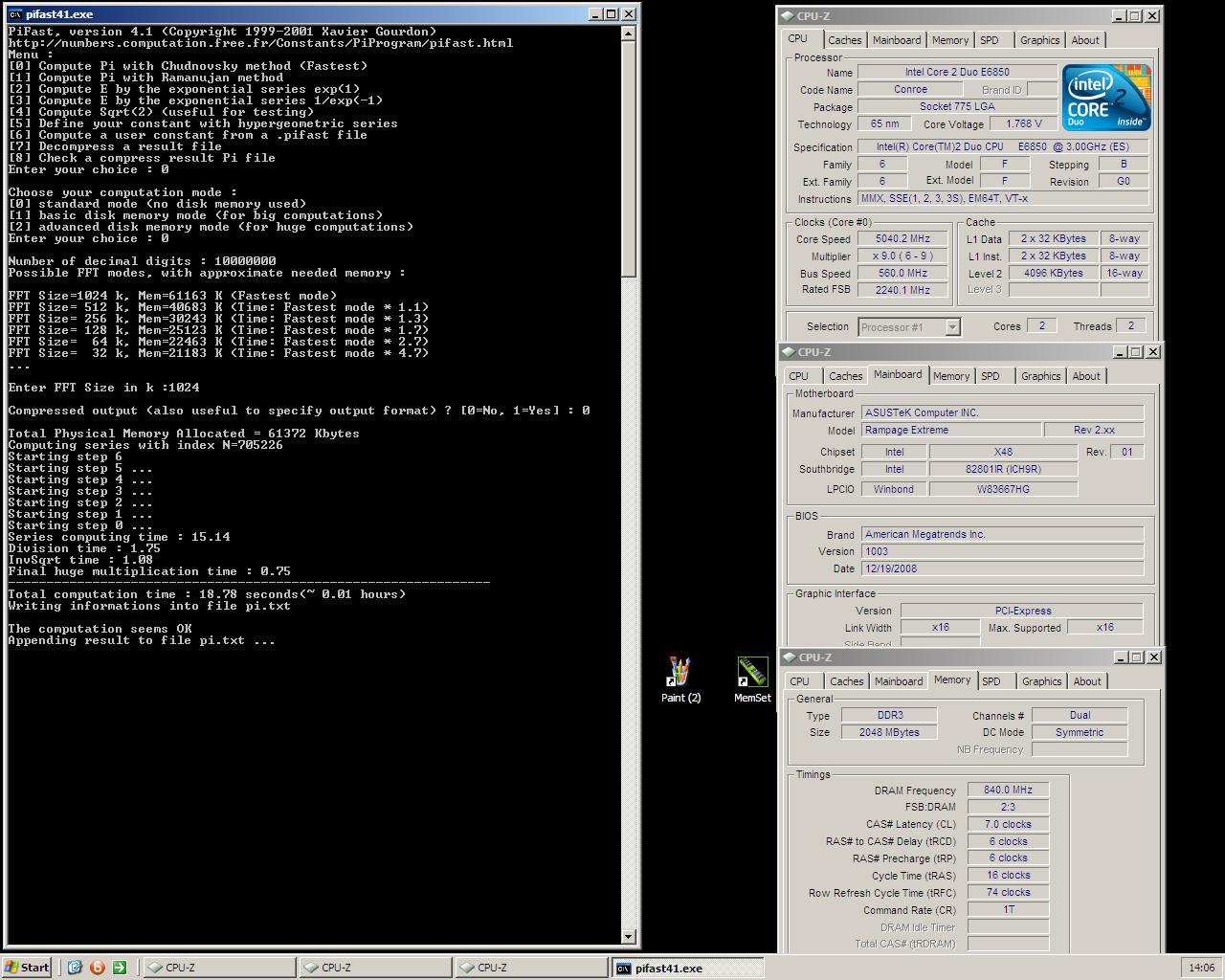Open Caches tab in top CPU-Z window
This screenshot has height=980, width=1225.
coord(844,40)
